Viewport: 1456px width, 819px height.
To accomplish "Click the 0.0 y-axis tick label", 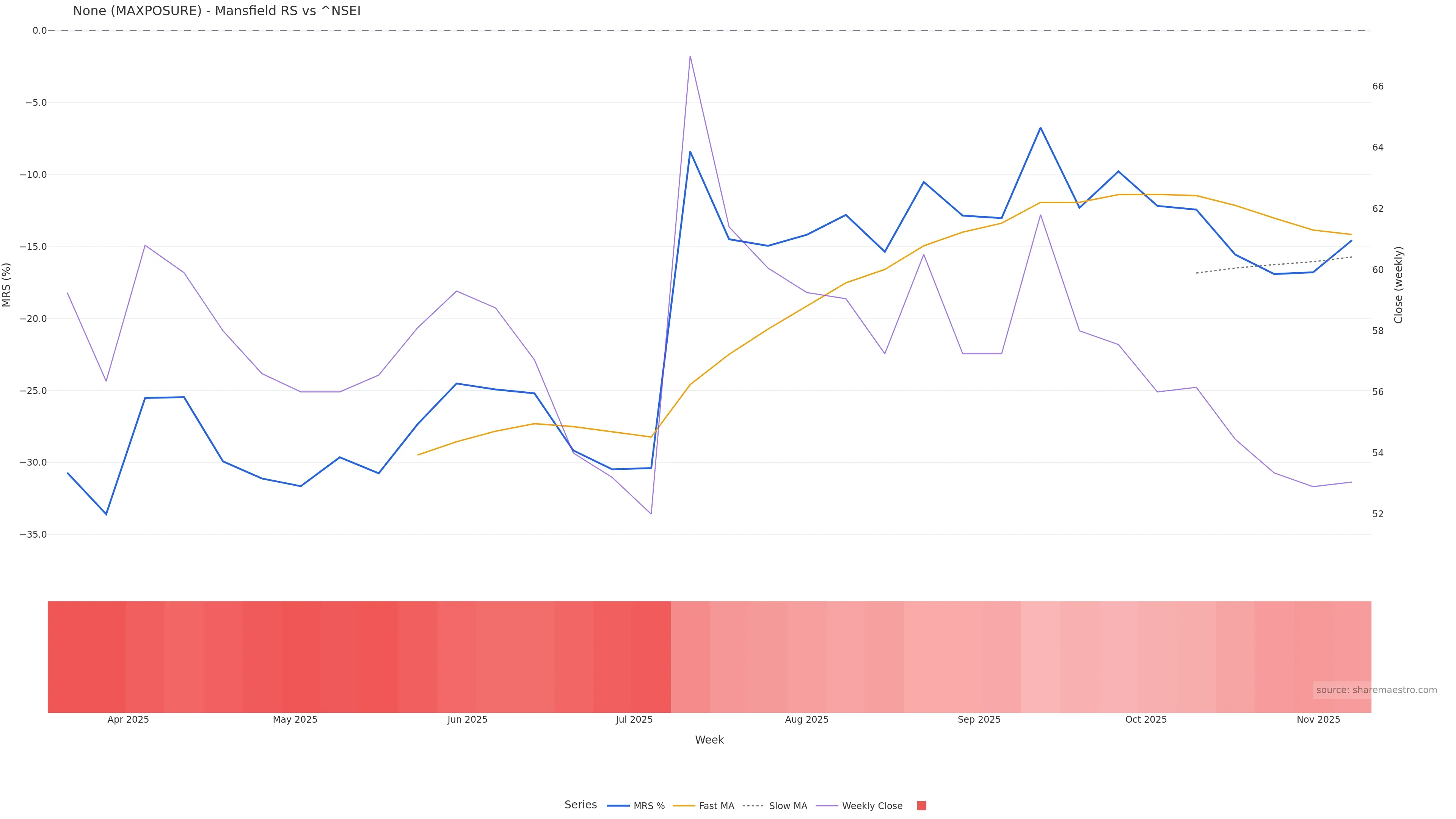I will (x=39, y=30).
